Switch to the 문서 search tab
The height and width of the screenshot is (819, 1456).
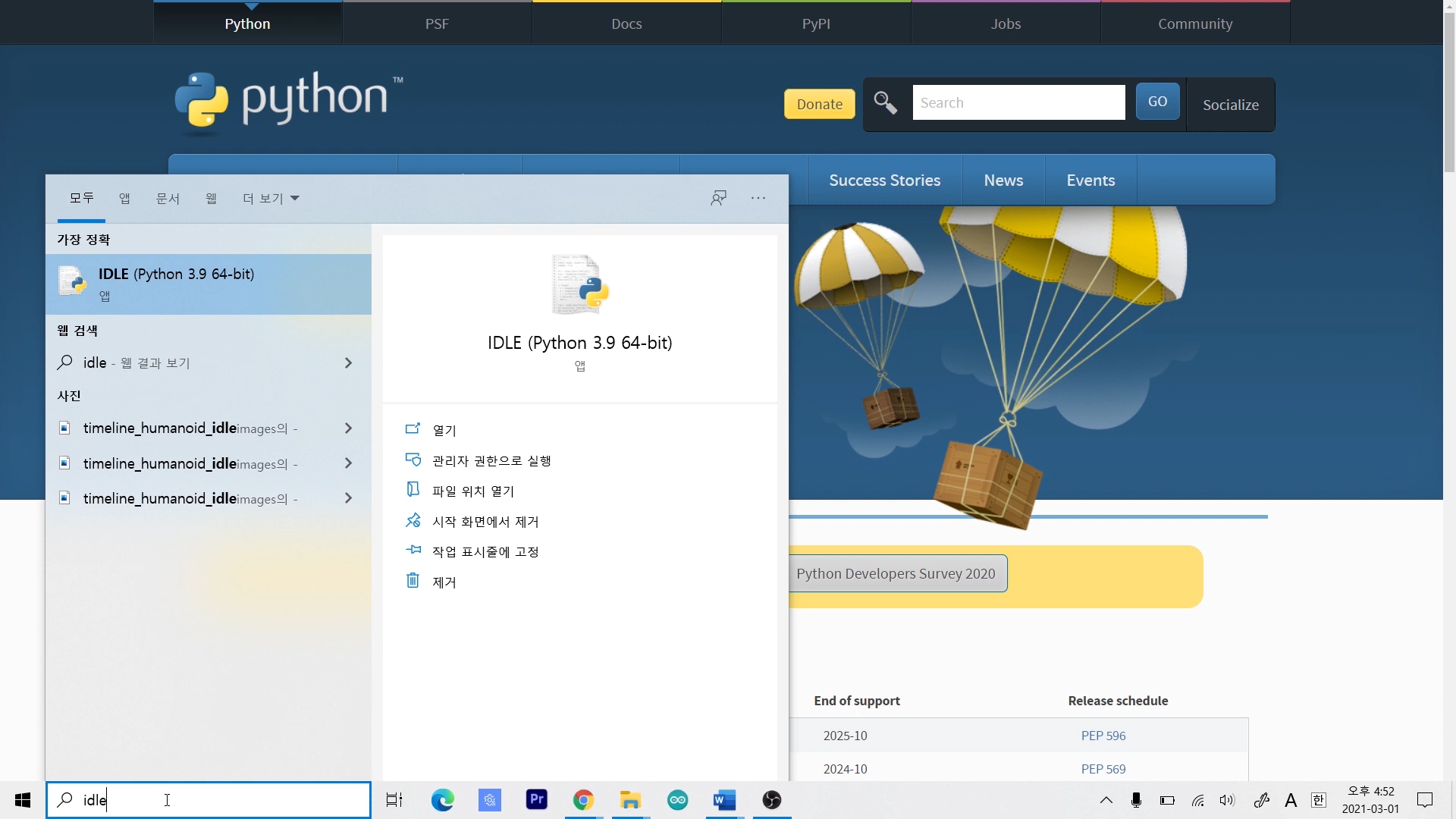pos(168,198)
